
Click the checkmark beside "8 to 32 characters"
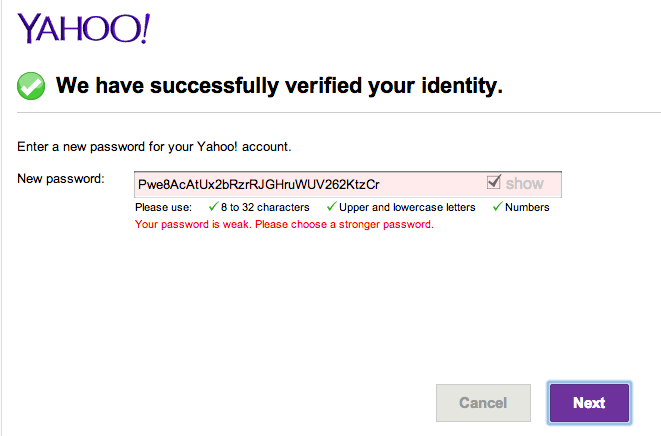[x=213, y=207]
